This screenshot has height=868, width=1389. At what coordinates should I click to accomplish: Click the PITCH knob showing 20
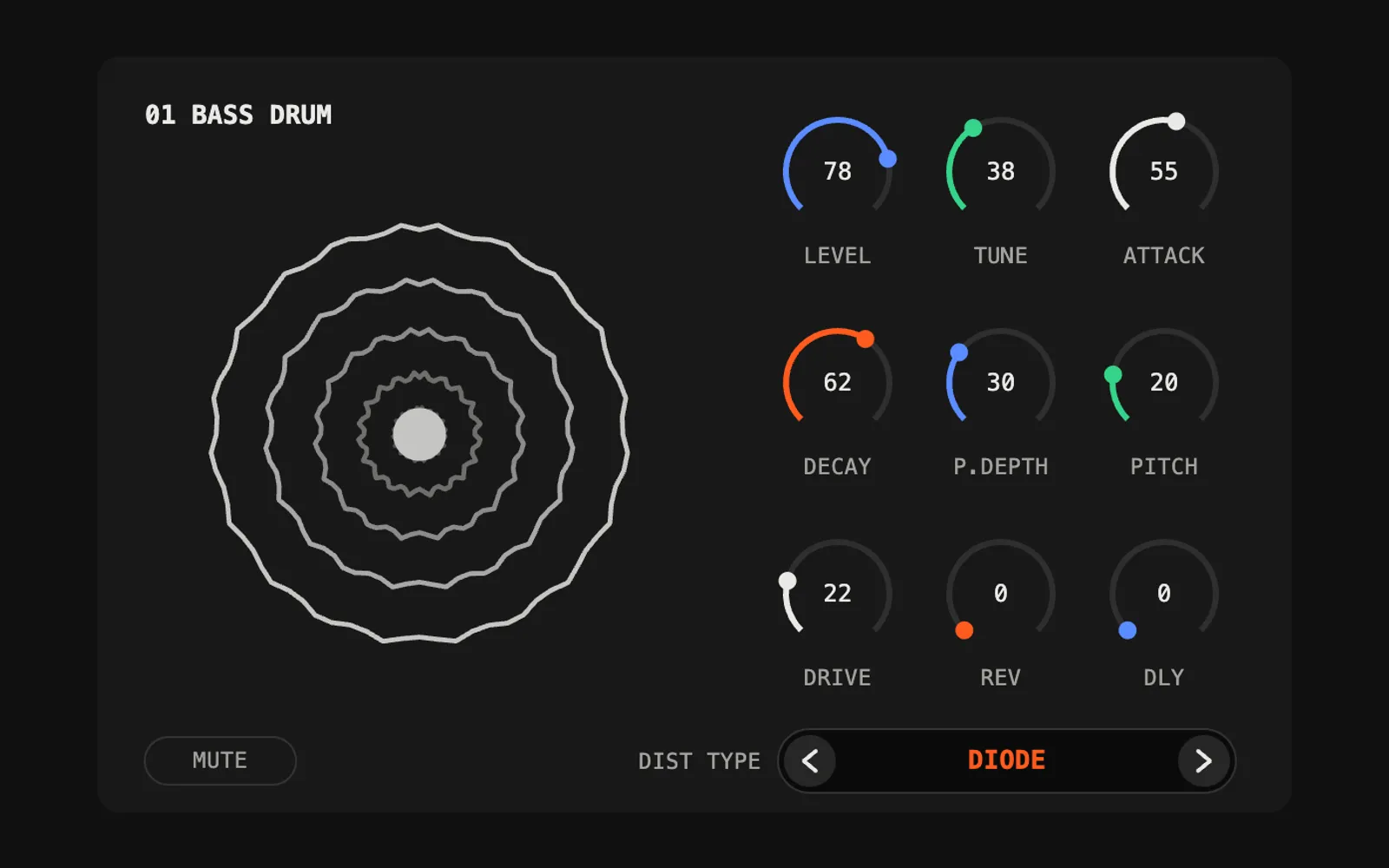click(x=1163, y=382)
